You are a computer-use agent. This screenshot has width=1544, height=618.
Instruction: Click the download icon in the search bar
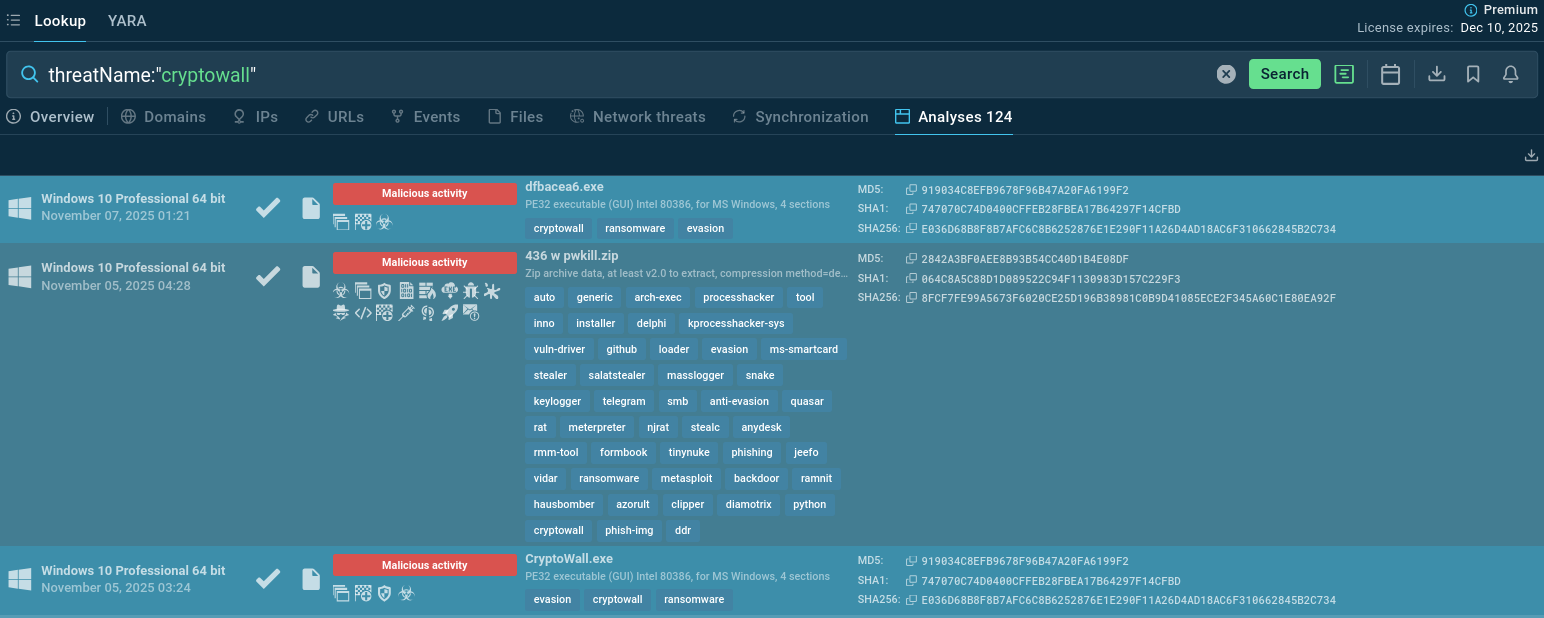[1436, 74]
